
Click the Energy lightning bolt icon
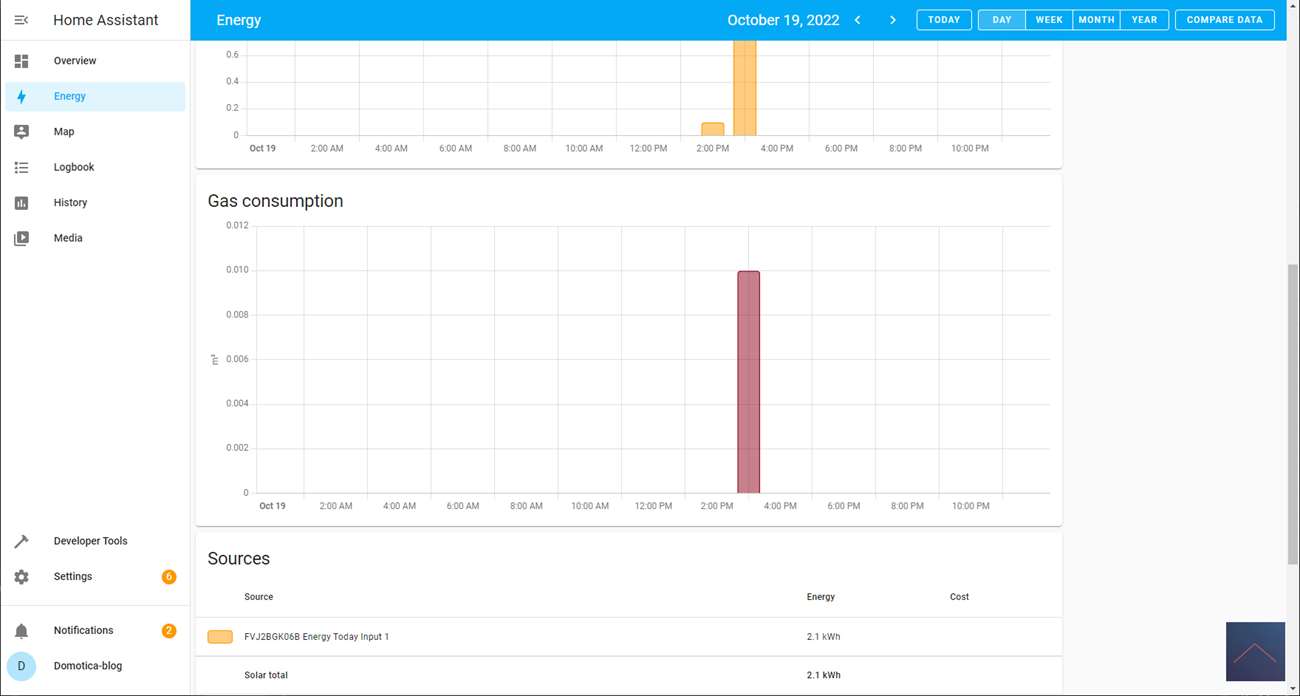[21, 97]
